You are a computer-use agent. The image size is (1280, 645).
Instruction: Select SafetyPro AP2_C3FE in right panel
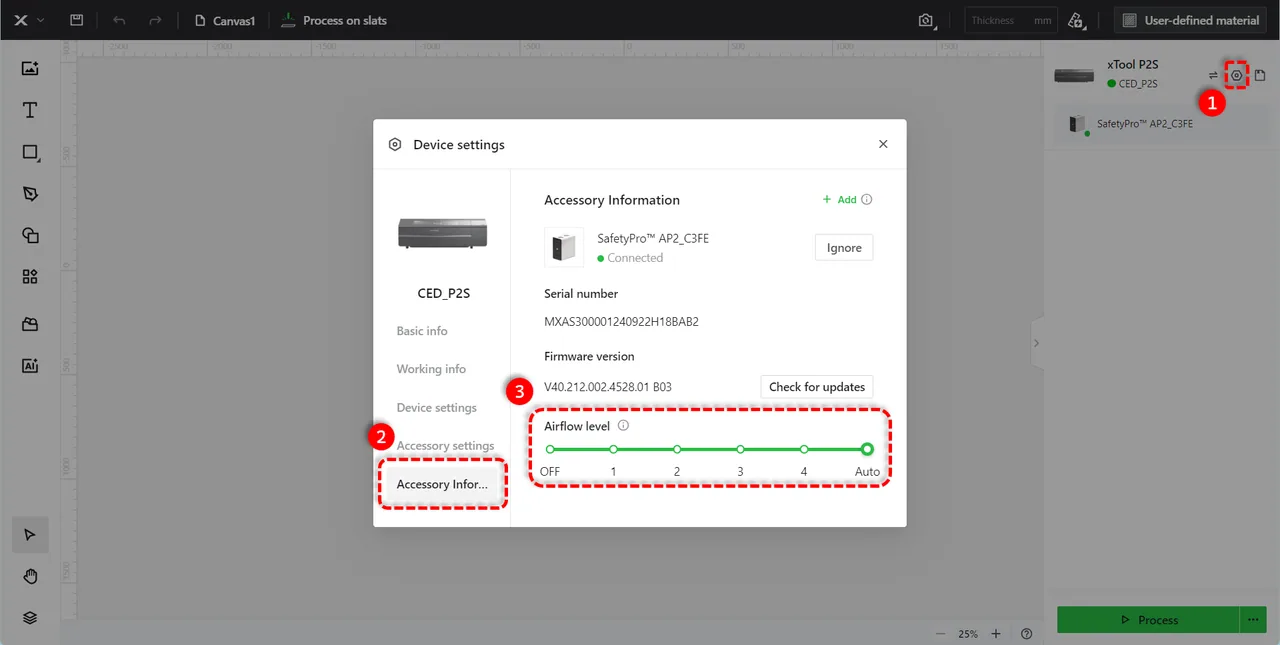click(1160, 124)
